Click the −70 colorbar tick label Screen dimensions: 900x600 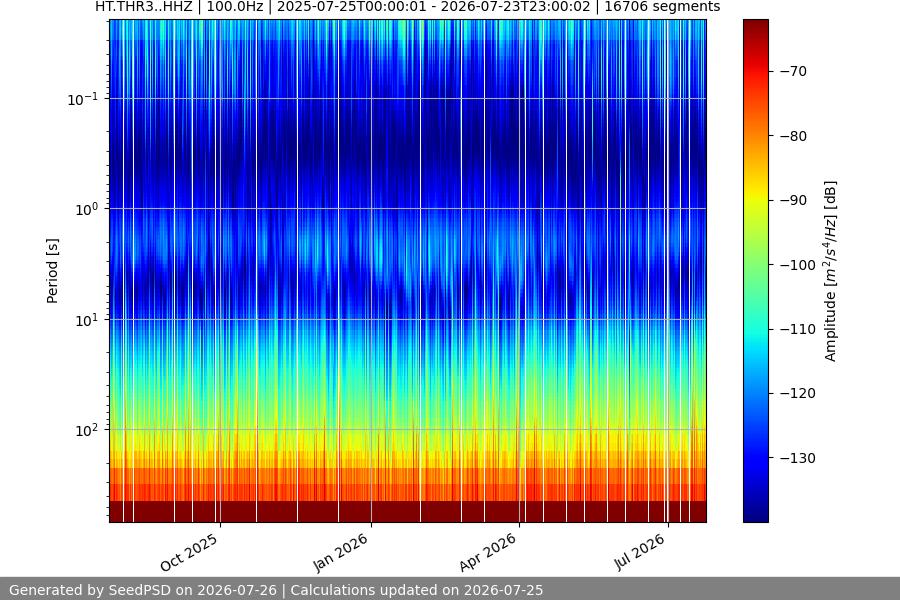794,71
